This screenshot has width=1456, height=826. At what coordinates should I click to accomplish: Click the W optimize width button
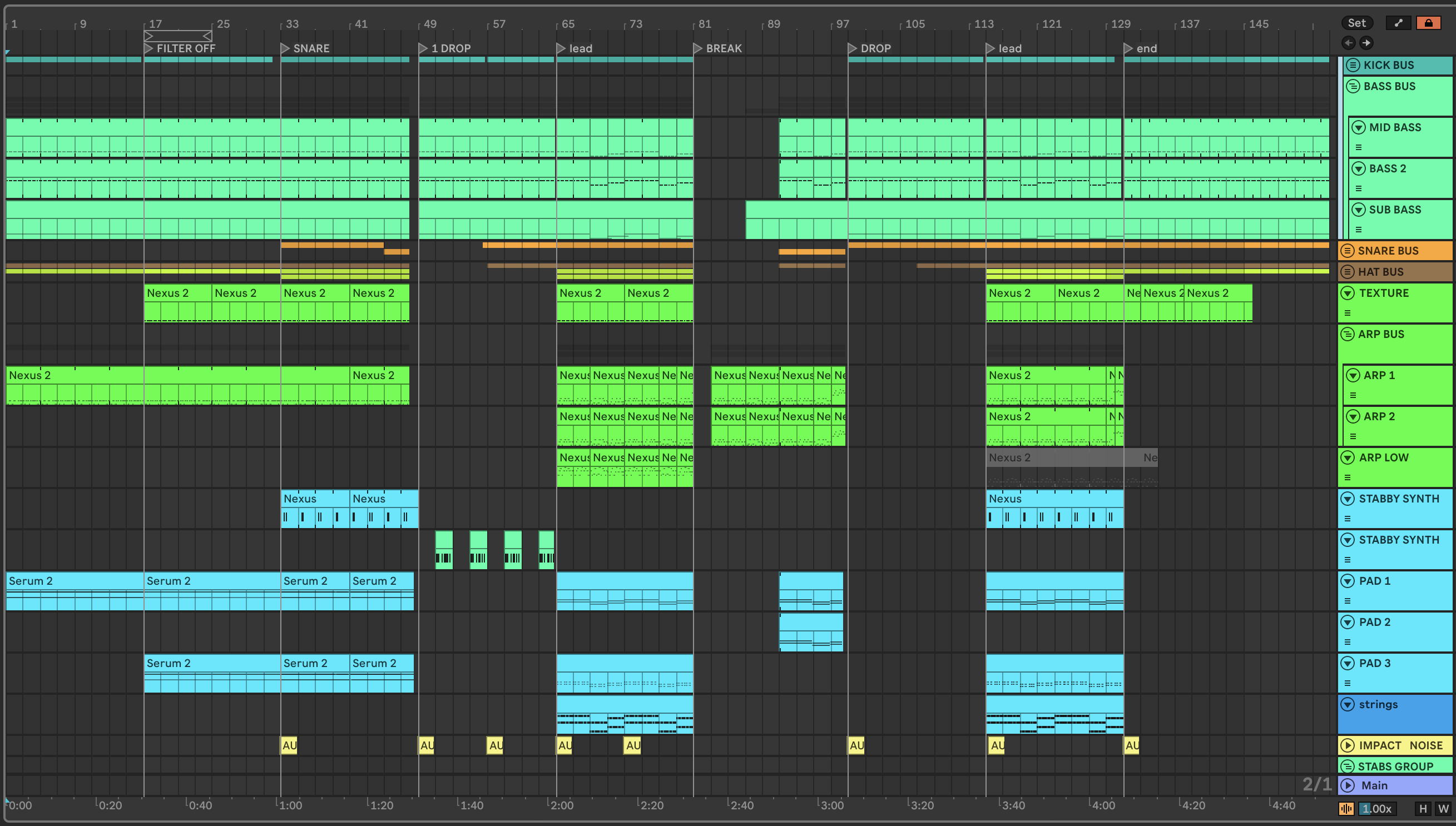[1443, 808]
